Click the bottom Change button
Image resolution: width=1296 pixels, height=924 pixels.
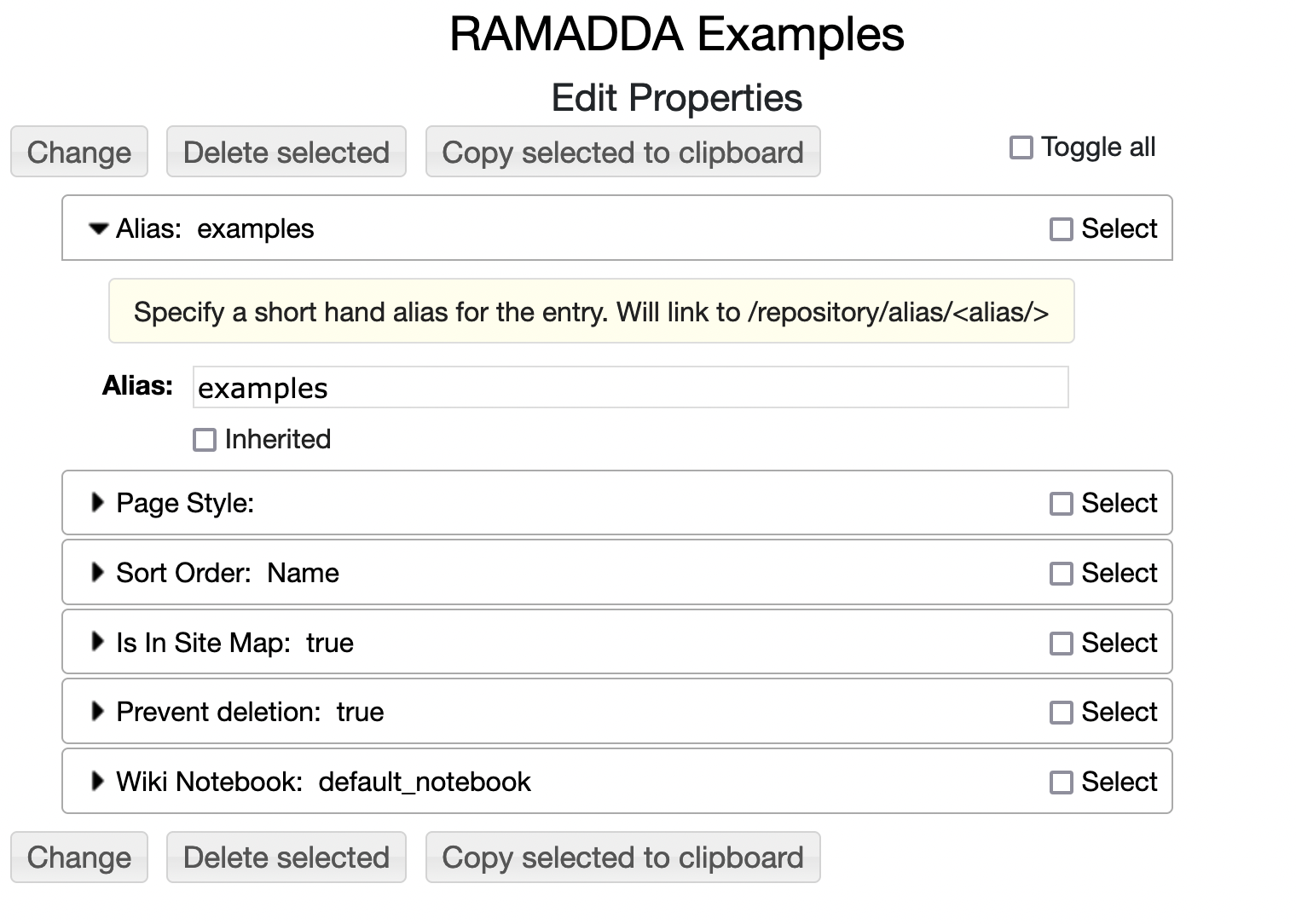tap(79, 858)
